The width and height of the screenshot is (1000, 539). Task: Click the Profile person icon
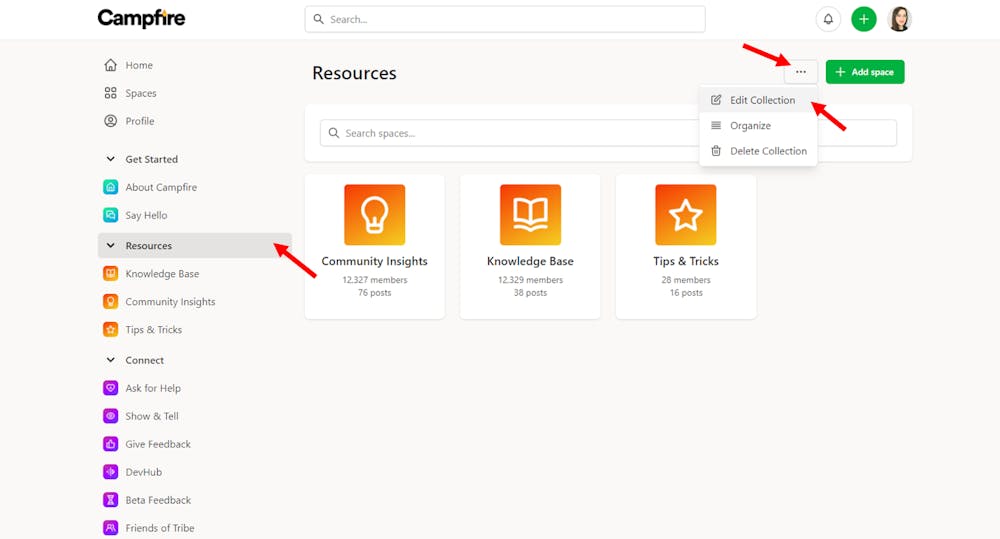click(x=110, y=121)
